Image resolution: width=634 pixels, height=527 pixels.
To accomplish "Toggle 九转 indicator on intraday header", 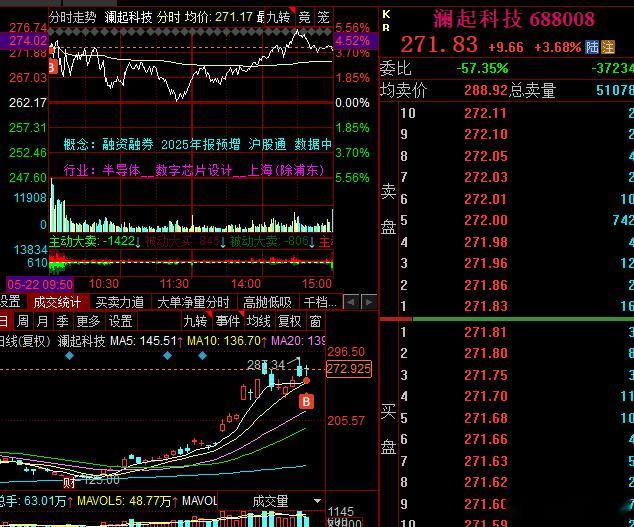I will click(x=278, y=17).
